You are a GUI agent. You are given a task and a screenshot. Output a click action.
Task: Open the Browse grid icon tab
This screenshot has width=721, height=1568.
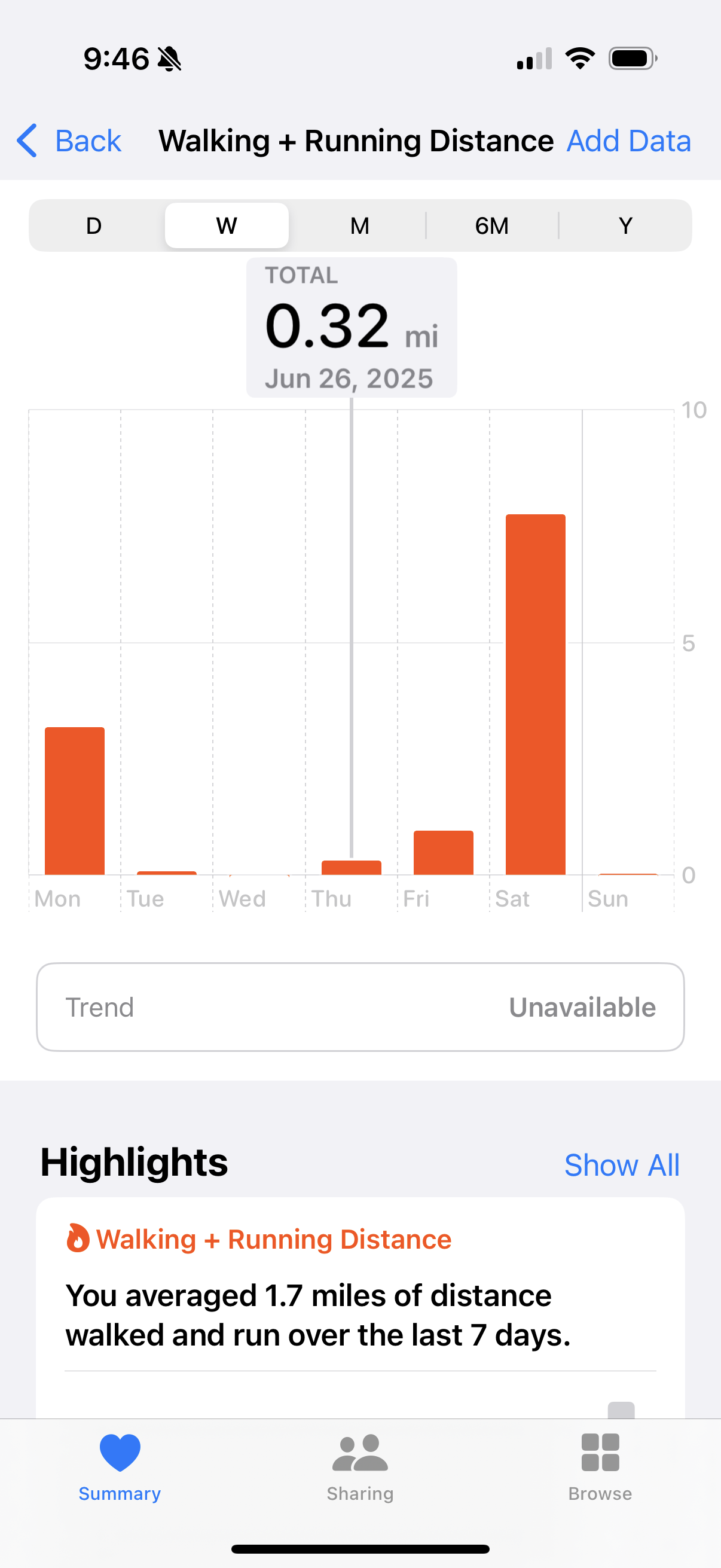(x=600, y=1453)
